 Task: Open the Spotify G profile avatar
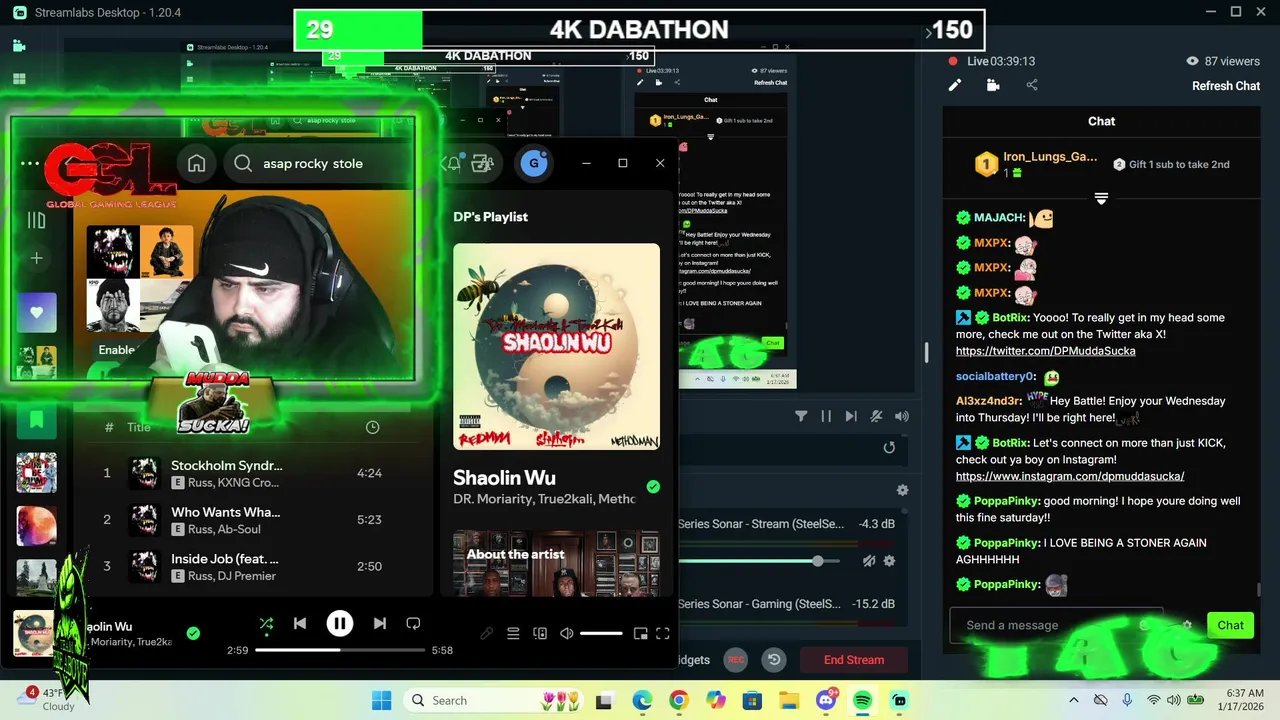pyautogui.click(x=534, y=163)
